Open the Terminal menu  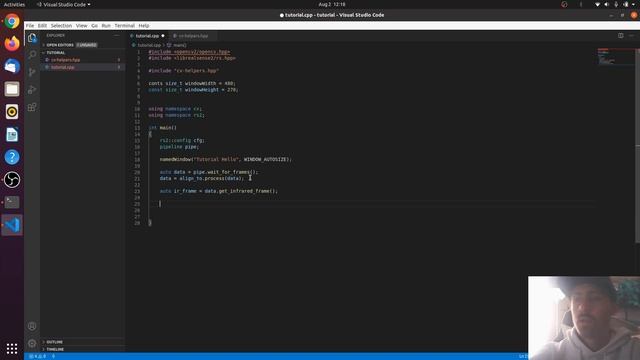pos(124,25)
